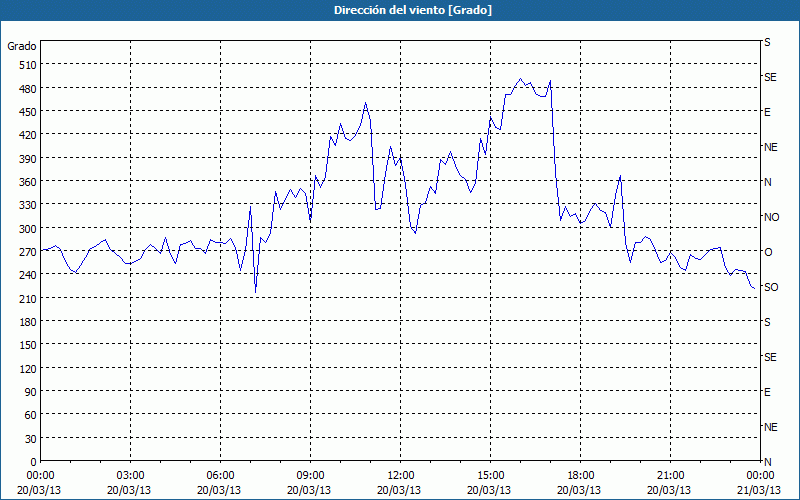Viewport: 800px width, 500px height.
Task: Click the 270 degree axis label
Action: click(x=29, y=252)
